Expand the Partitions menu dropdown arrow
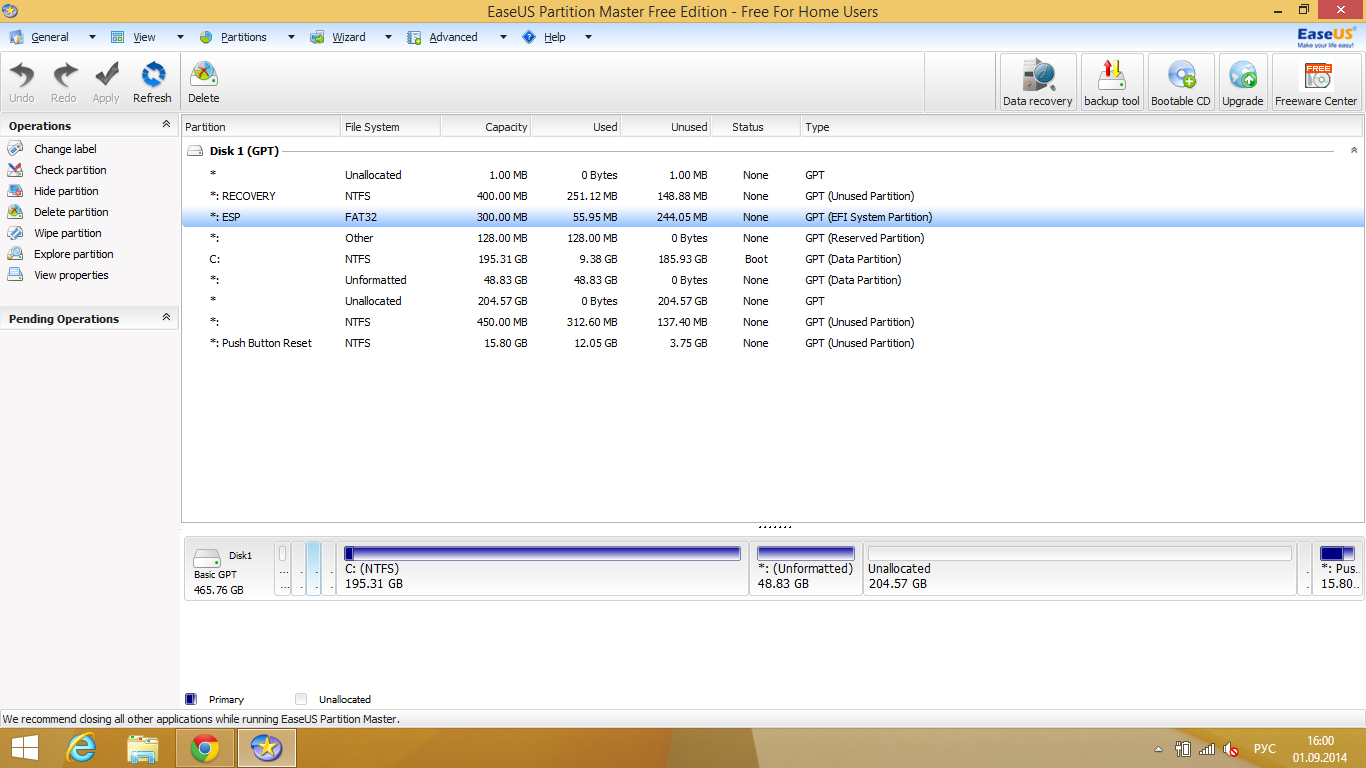Image resolution: width=1366 pixels, height=768 pixels. (291, 37)
